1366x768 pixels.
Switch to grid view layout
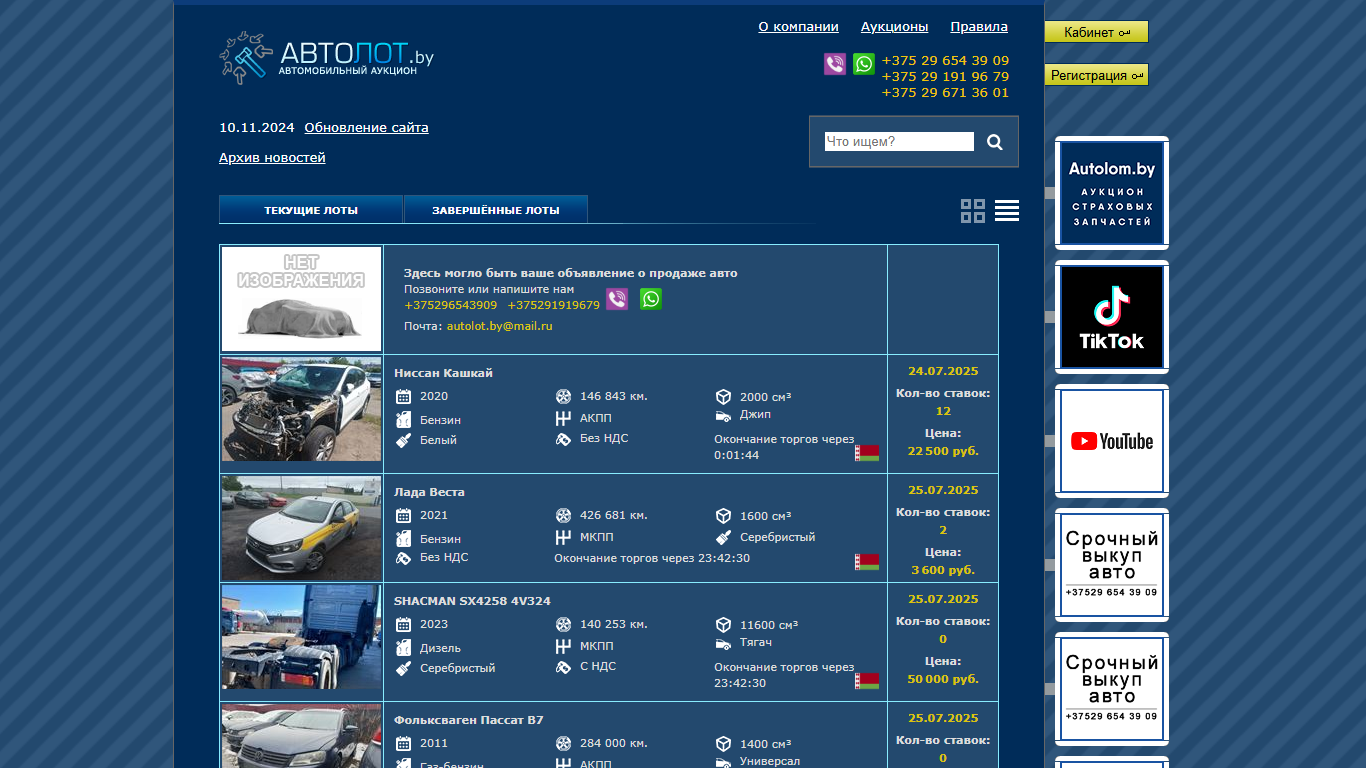[973, 211]
